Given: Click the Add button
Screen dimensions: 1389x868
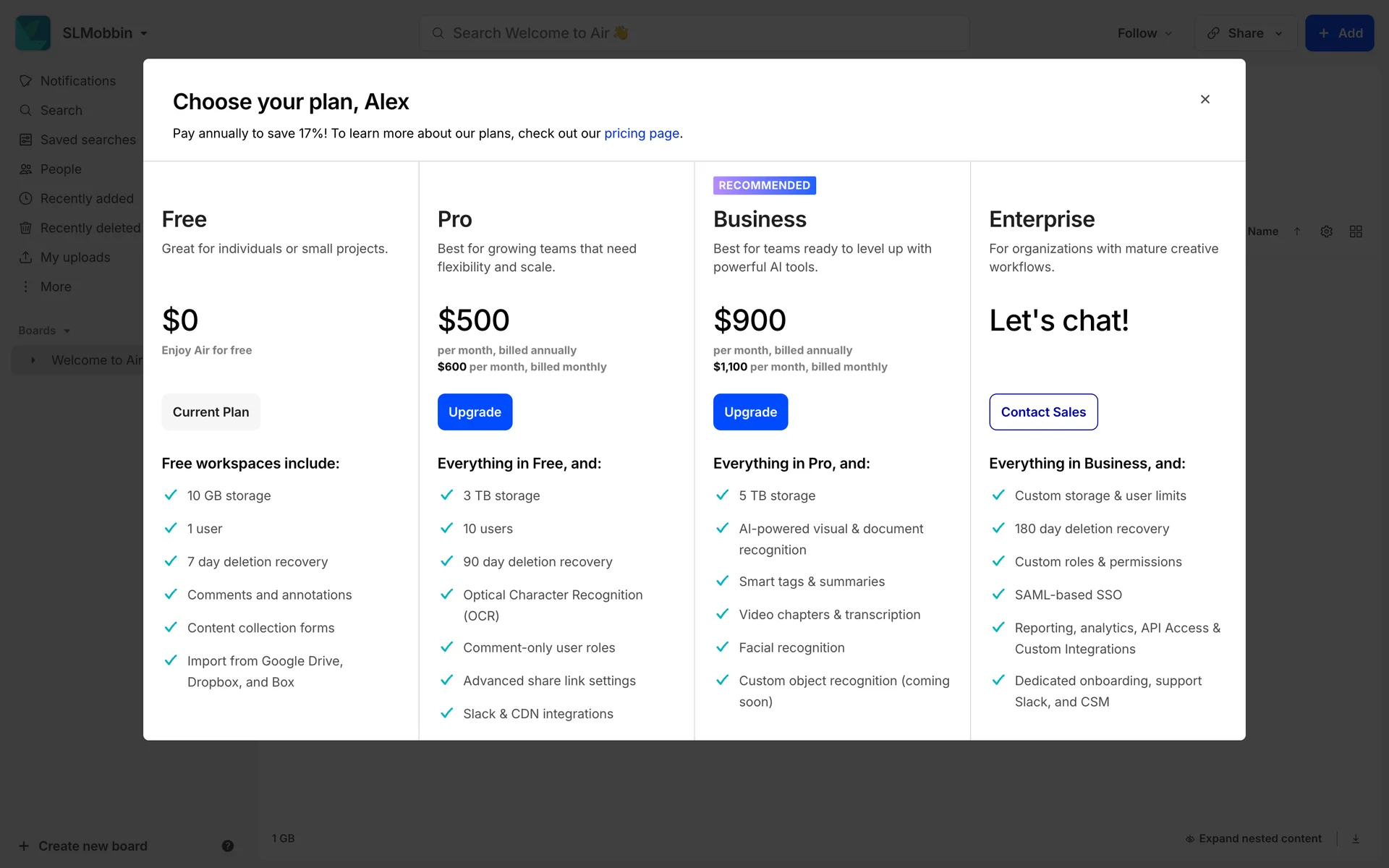Looking at the screenshot, I should [x=1339, y=33].
